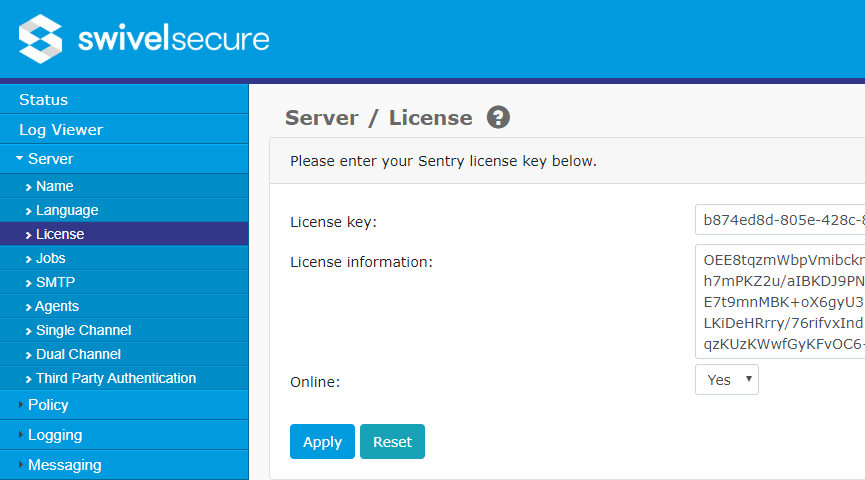This screenshot has height=480, width=865.
Task: Open Agents settings
Action: pos(124,306)
